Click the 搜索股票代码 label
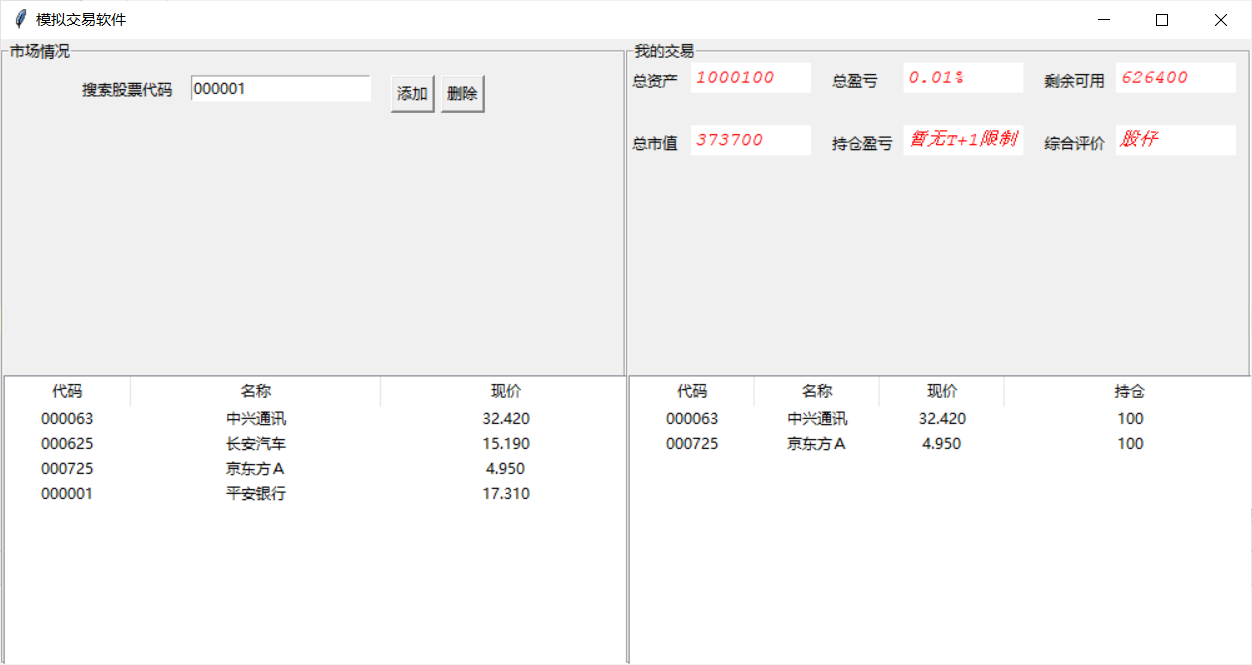This screenshot has height=665, width=1252. point(127,90)
